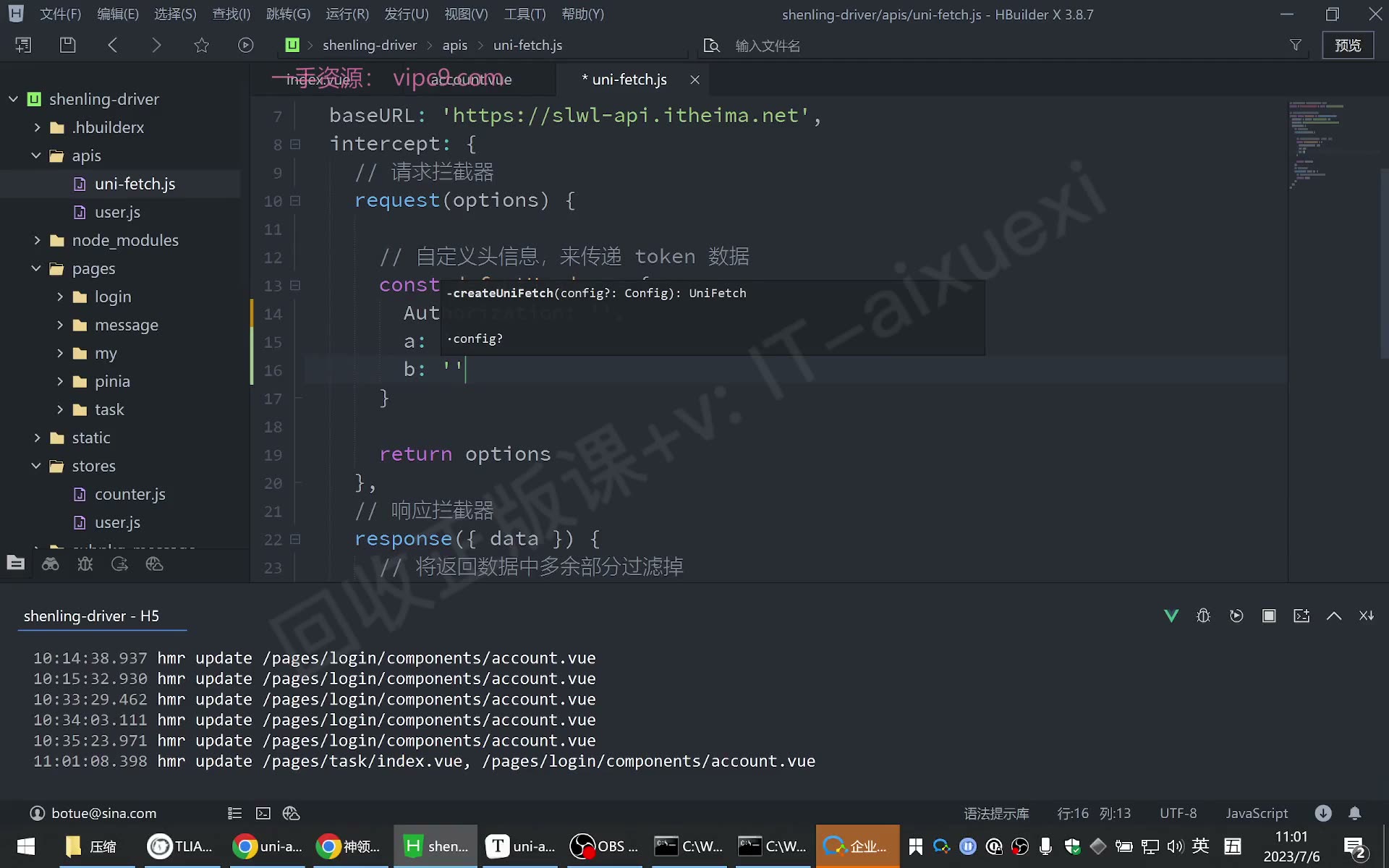Stop the running H5 console
The height and width of the screenshot is (868, 1389).
1269,616
